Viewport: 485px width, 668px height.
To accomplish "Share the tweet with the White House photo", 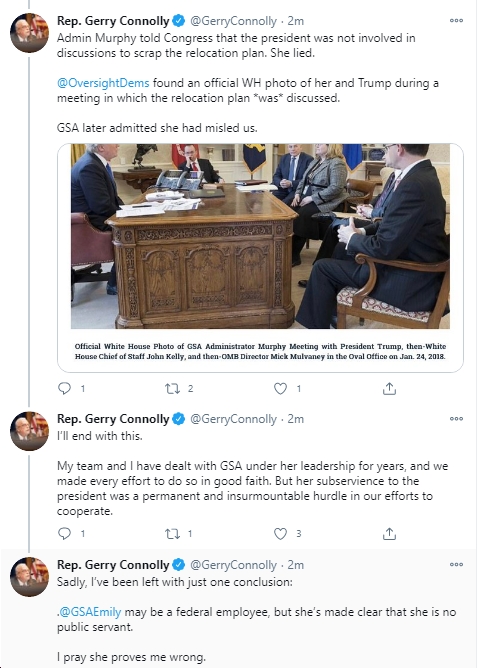I will pyautogui.click(x=389, y=389).
